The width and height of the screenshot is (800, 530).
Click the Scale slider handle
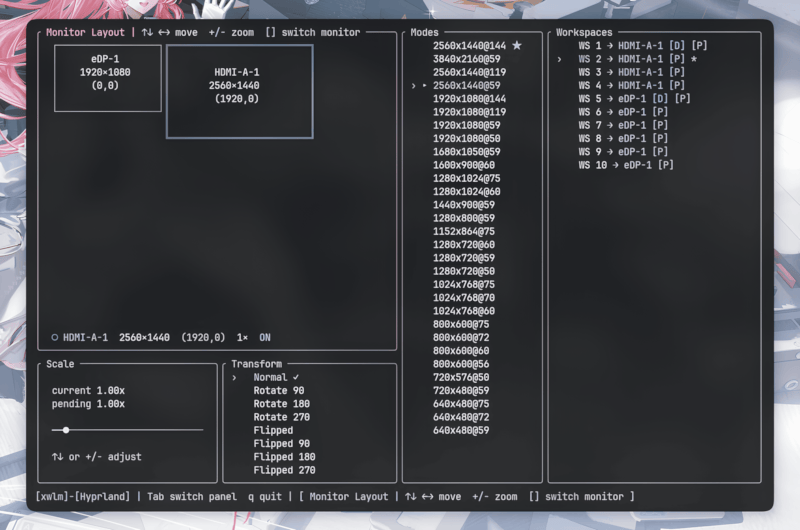point(66,430)
